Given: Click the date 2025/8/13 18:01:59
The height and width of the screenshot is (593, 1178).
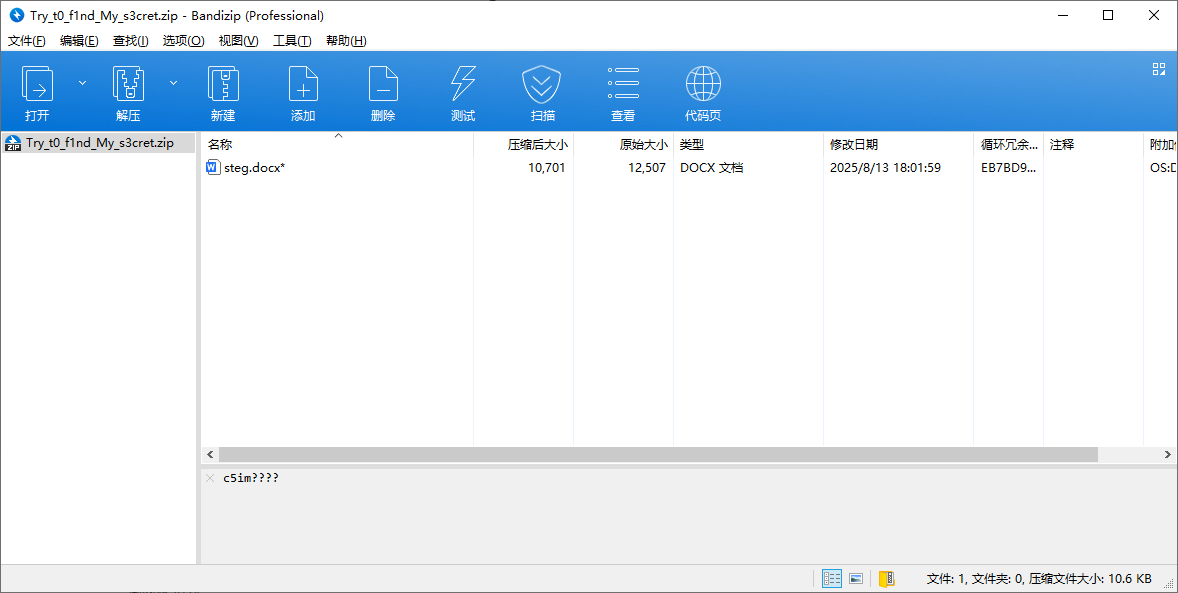Looking at the screenshot, I should click(x=885, y=168).
